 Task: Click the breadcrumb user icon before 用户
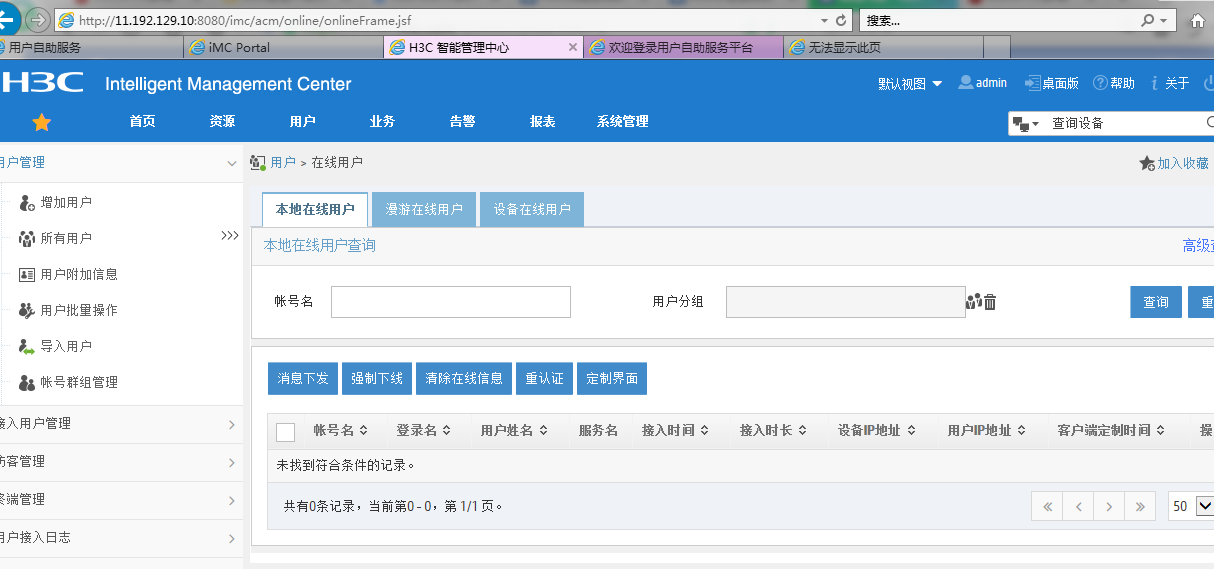[258, 162]
